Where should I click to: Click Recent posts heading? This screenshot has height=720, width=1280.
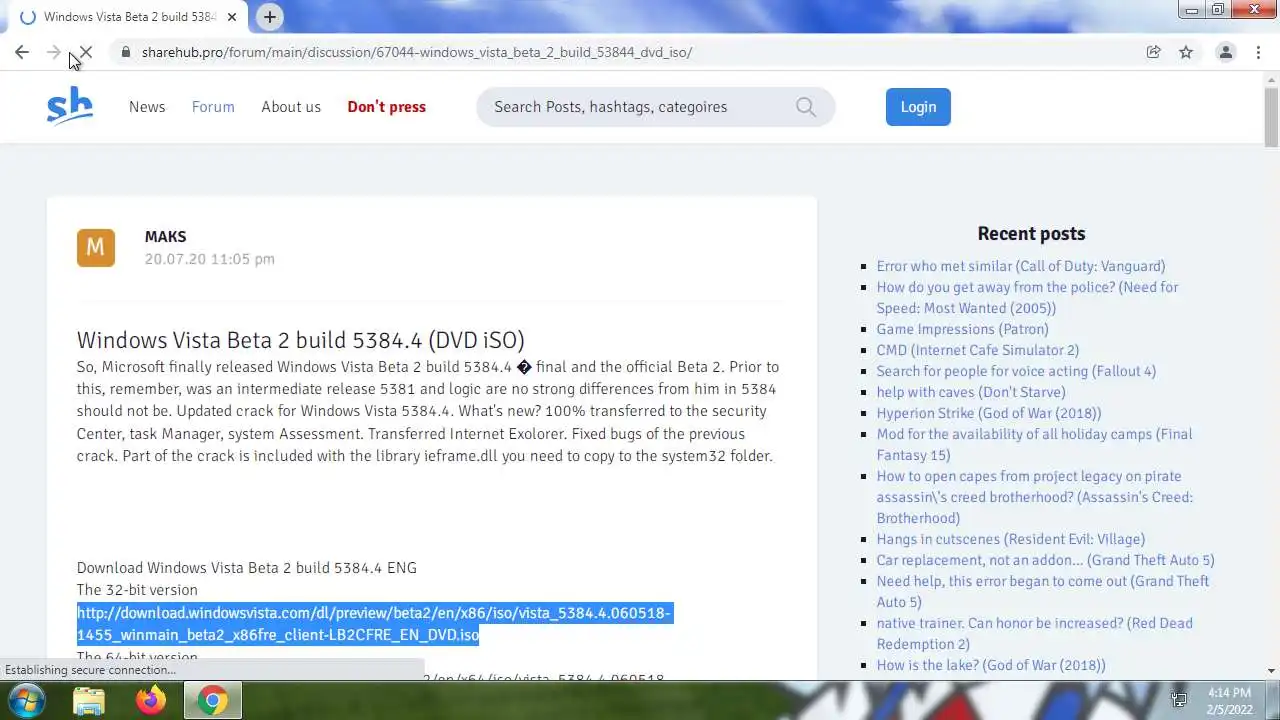point(1031,234)
